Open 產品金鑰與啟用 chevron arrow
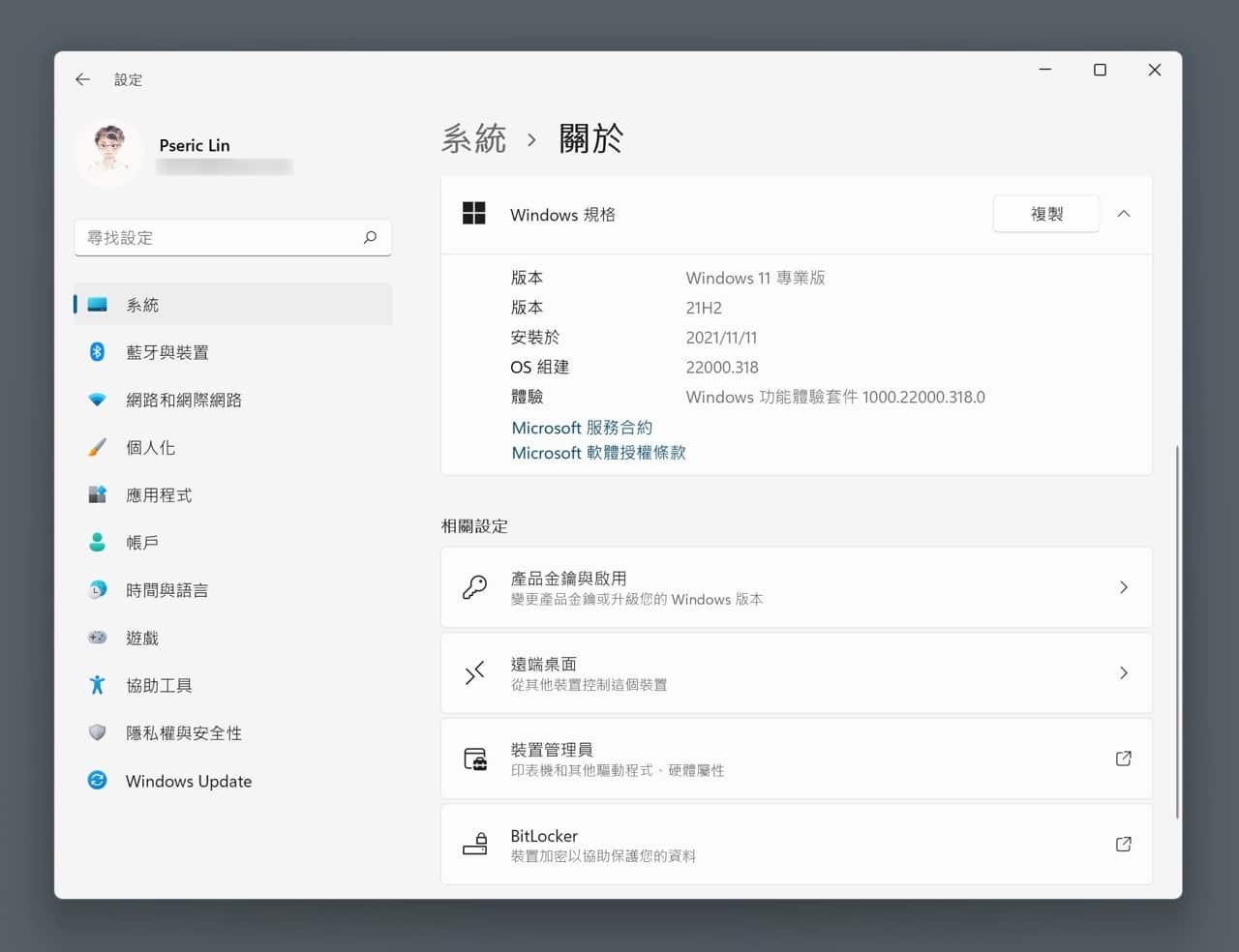The image size is (1239, 952). point(1124,587)
